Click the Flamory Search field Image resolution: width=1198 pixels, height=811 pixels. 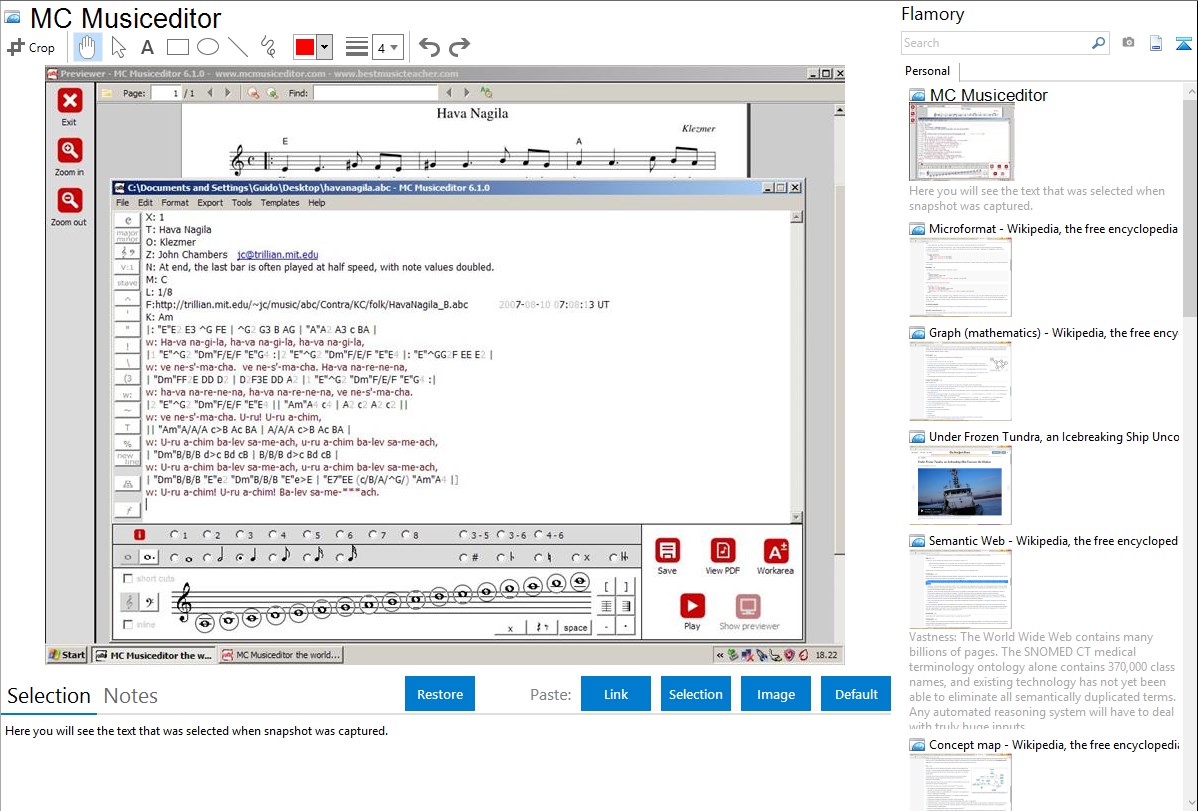pyautogui.click(x=996, y=43)
